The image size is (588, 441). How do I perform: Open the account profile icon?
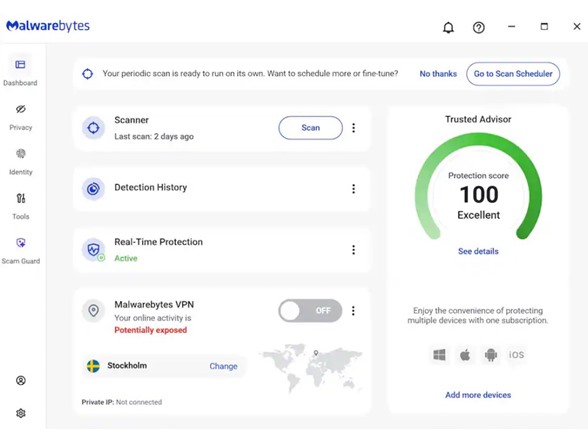(21, 380)
